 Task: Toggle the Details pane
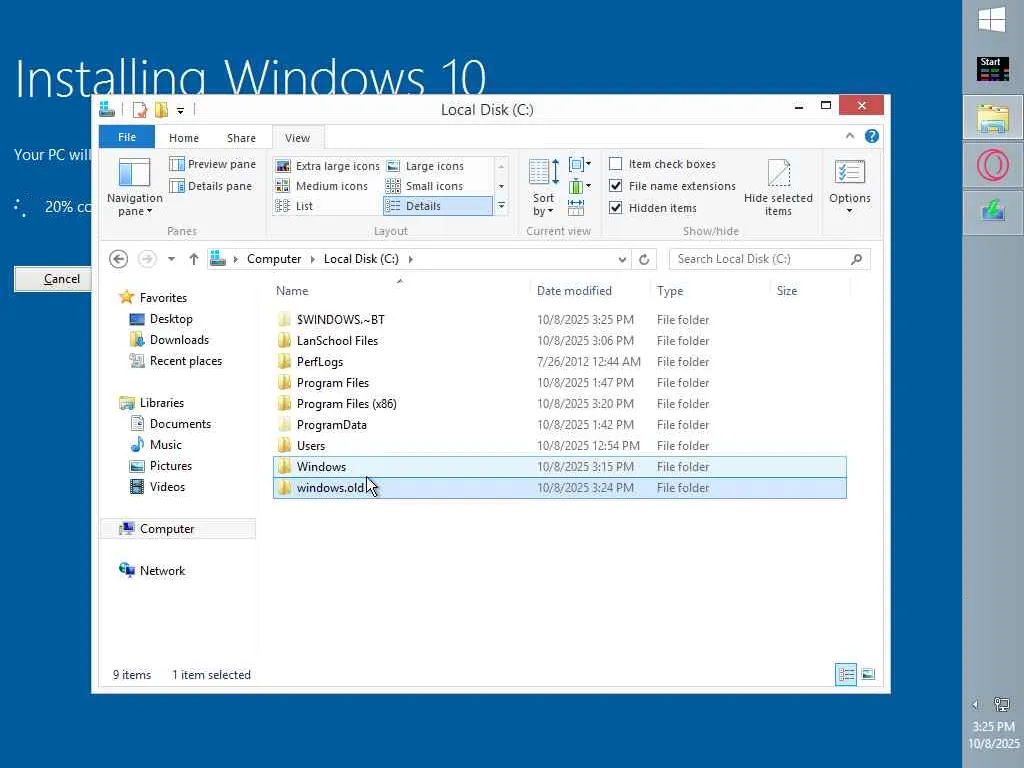210,186
